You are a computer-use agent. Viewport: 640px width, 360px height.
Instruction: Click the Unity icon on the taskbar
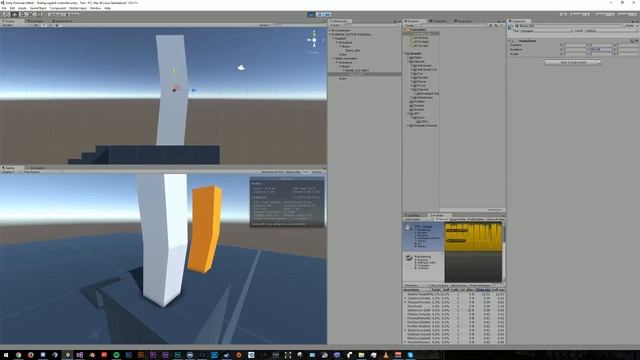click(x=67, y=355)
